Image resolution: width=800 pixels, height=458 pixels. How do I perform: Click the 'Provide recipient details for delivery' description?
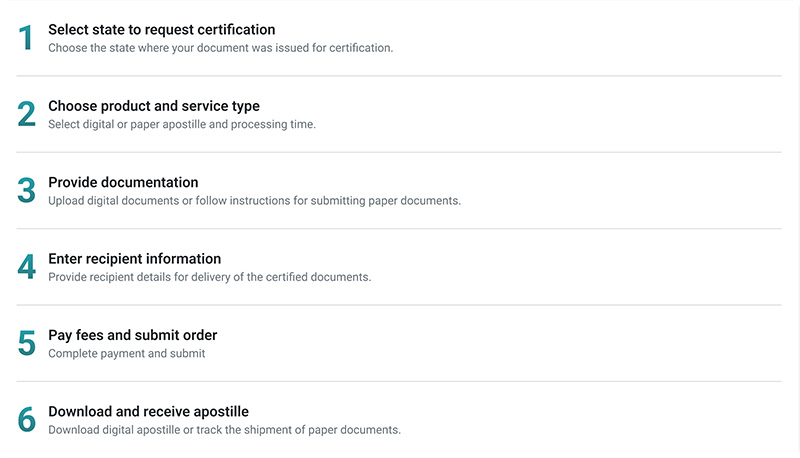coord(209,277)
